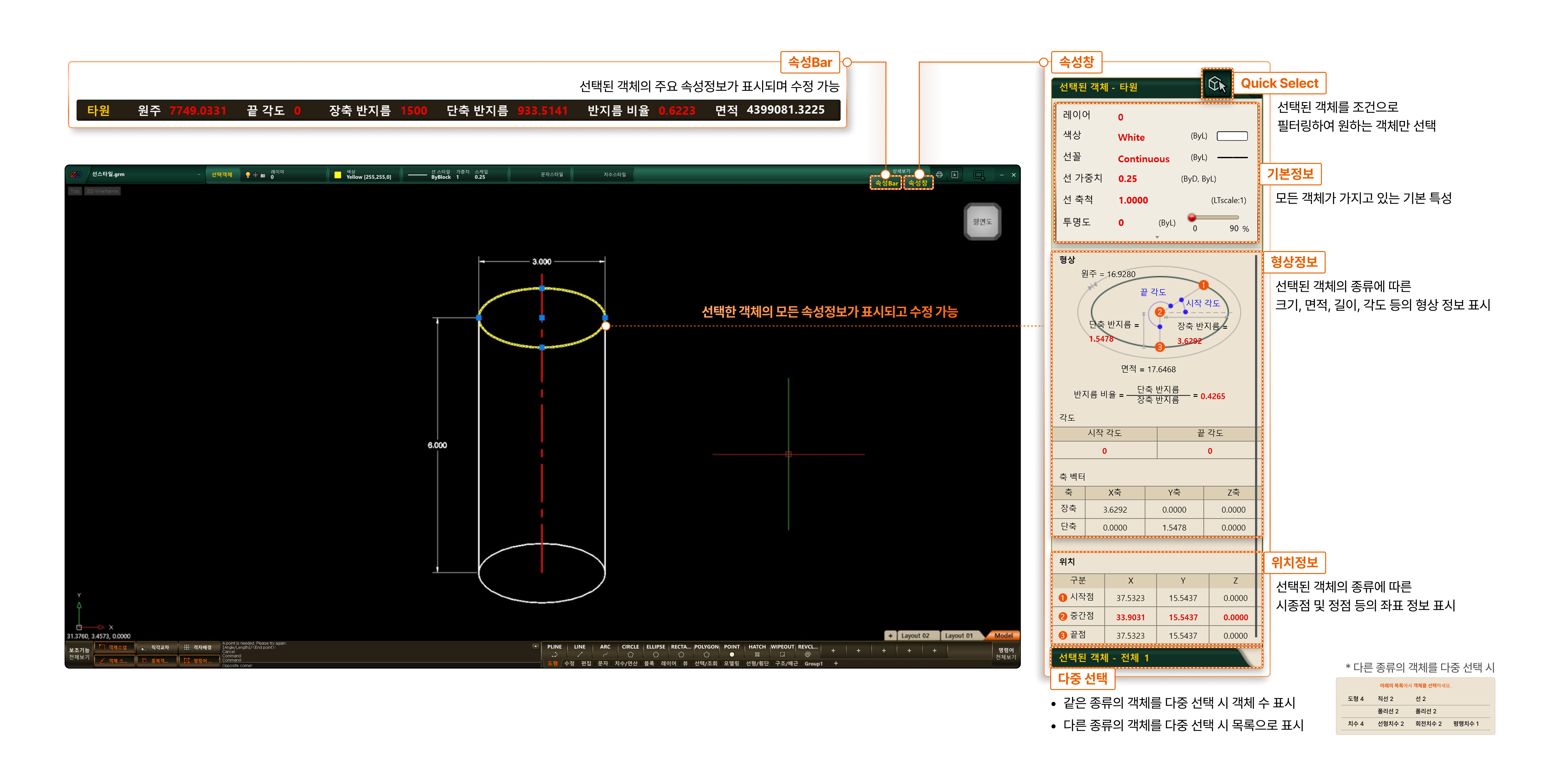Select the POINT tool

(x=732, y=650)
